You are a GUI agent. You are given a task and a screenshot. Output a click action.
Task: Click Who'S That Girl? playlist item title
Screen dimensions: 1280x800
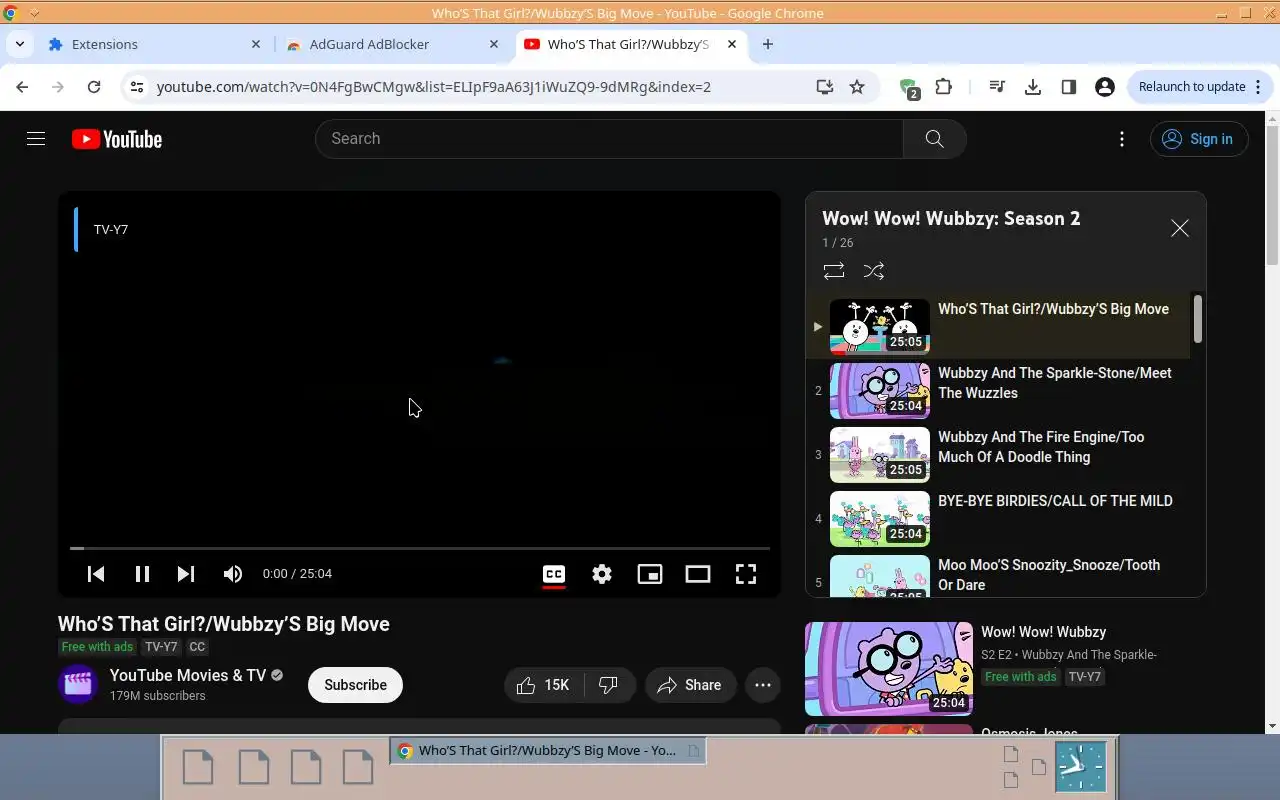[x=1053, y=309]
